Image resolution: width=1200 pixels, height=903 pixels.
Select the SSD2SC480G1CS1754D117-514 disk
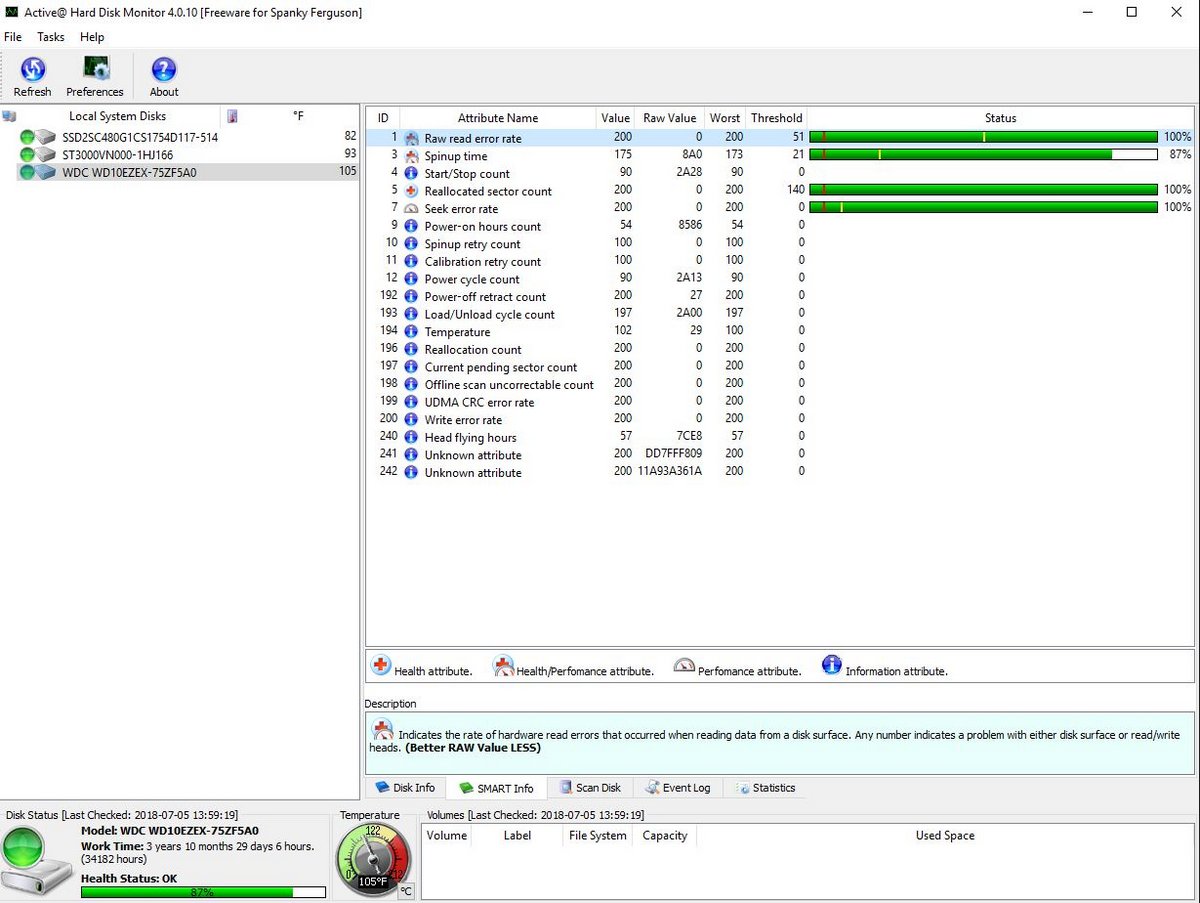[x=139, y=137]
